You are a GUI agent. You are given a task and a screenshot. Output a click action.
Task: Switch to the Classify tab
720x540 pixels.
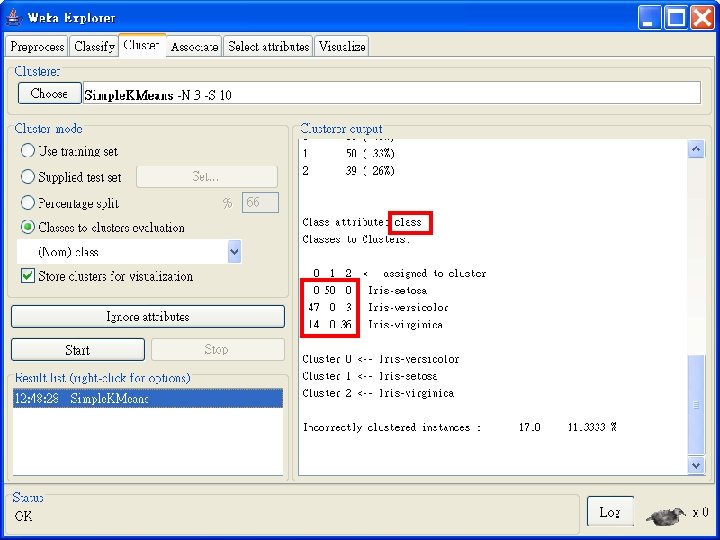click(x=94, y=46)
